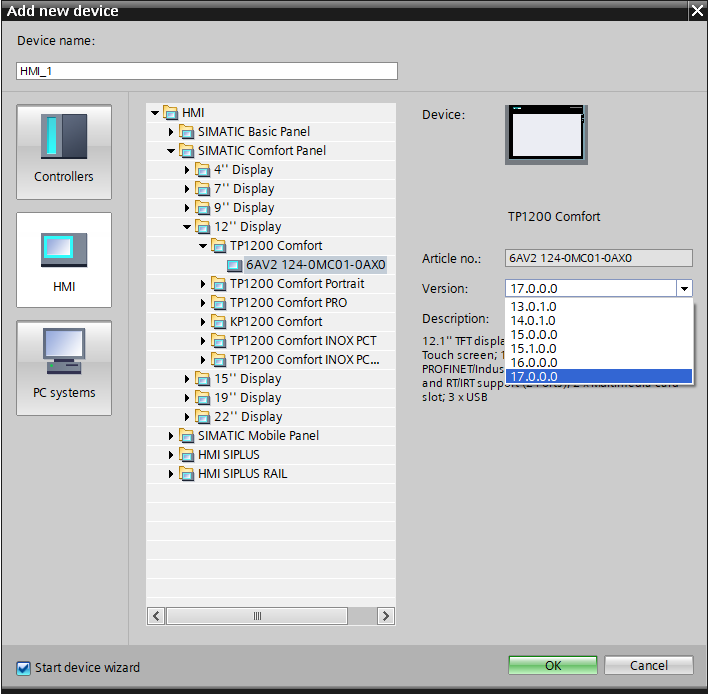Click the SIMATIC Basic Panel folder icon
This screenshot has height=694, width=709.
tap(186, 132)
